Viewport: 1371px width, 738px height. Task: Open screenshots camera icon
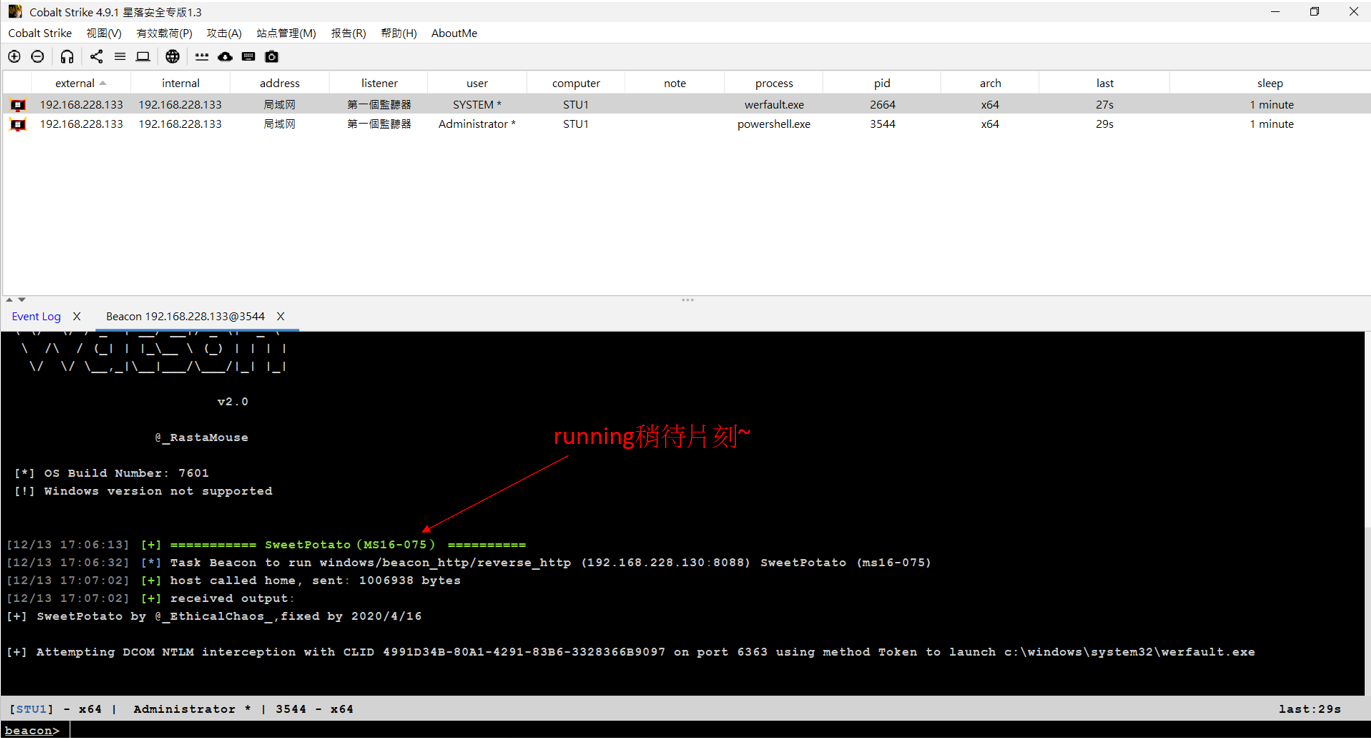[272, 57]
